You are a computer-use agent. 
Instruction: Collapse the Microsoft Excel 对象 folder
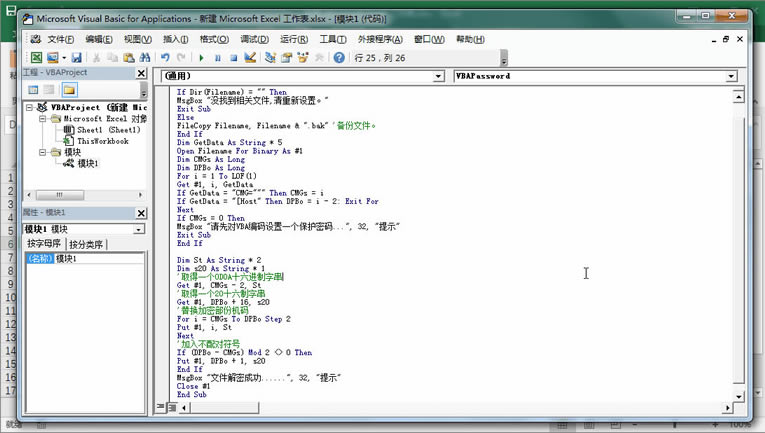click(x=43, y=118)
